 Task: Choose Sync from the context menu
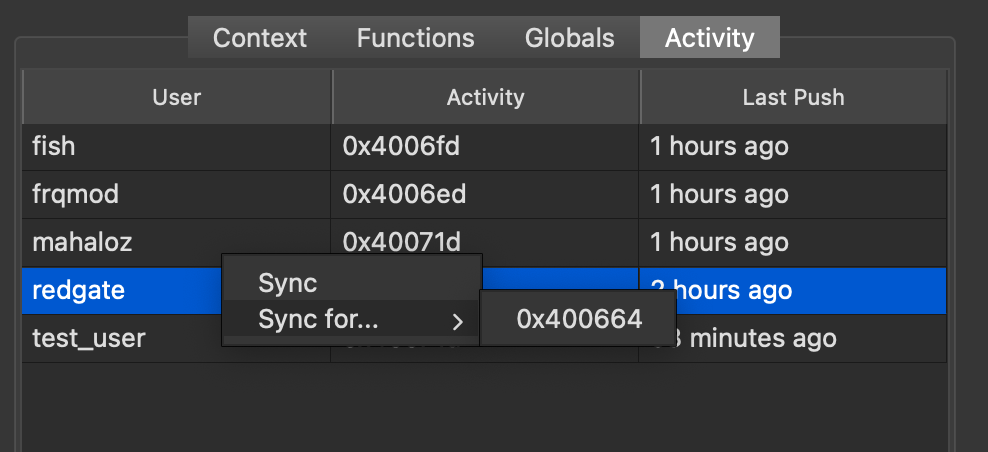(288, 283)
